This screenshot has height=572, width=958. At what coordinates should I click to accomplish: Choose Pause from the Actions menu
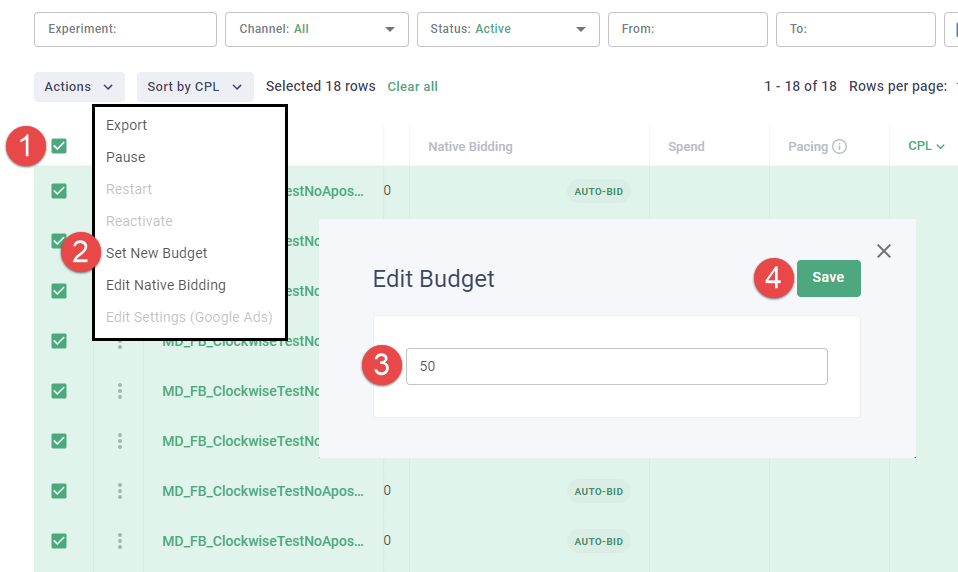(126, 157)
